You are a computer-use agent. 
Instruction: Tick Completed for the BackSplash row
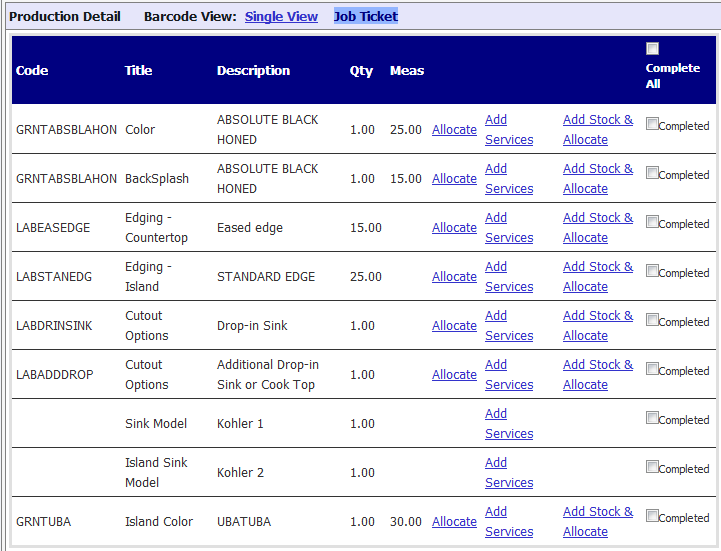(x=652, y=174)
